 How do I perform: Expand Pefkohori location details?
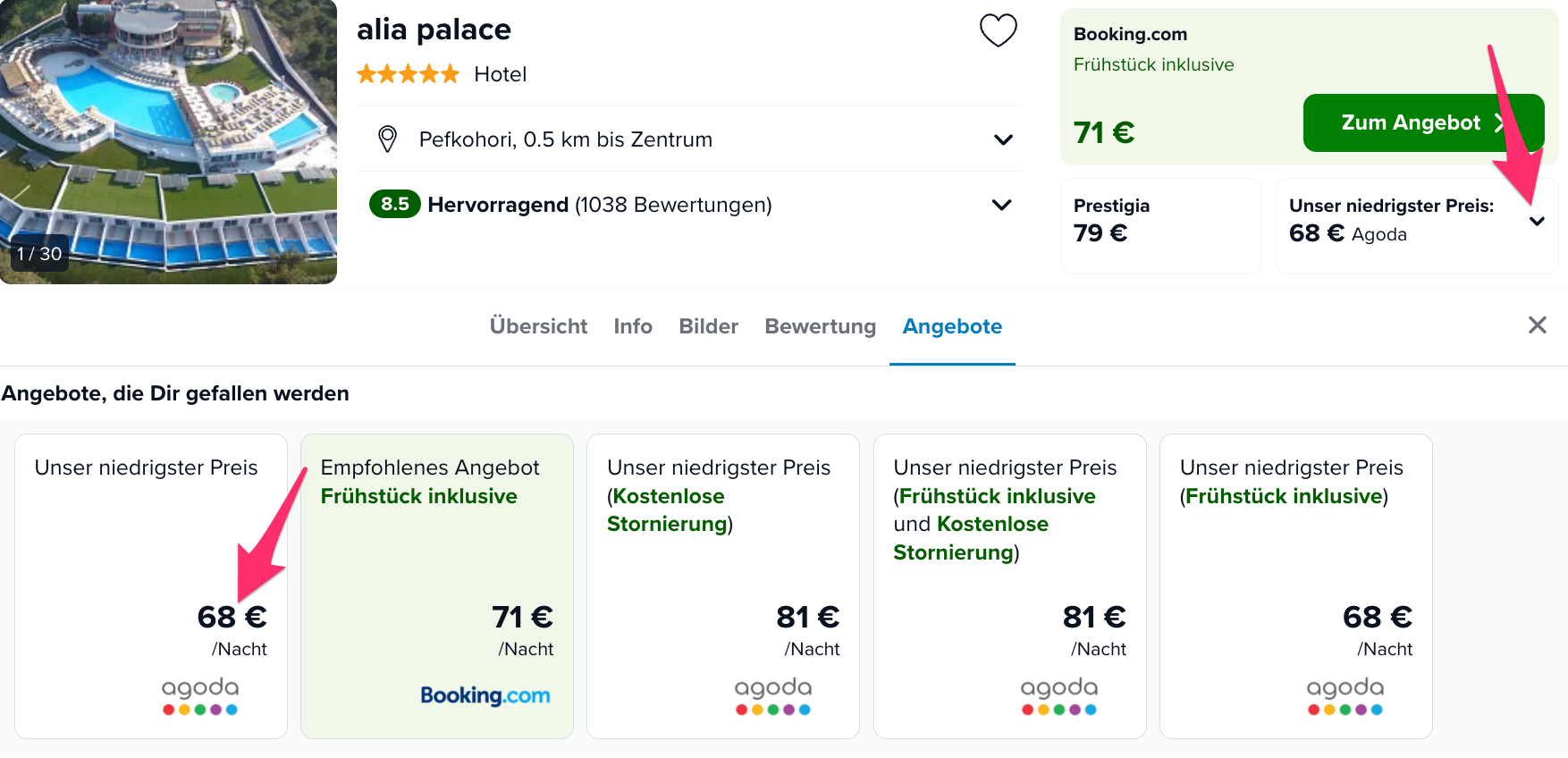(1003, 139)
